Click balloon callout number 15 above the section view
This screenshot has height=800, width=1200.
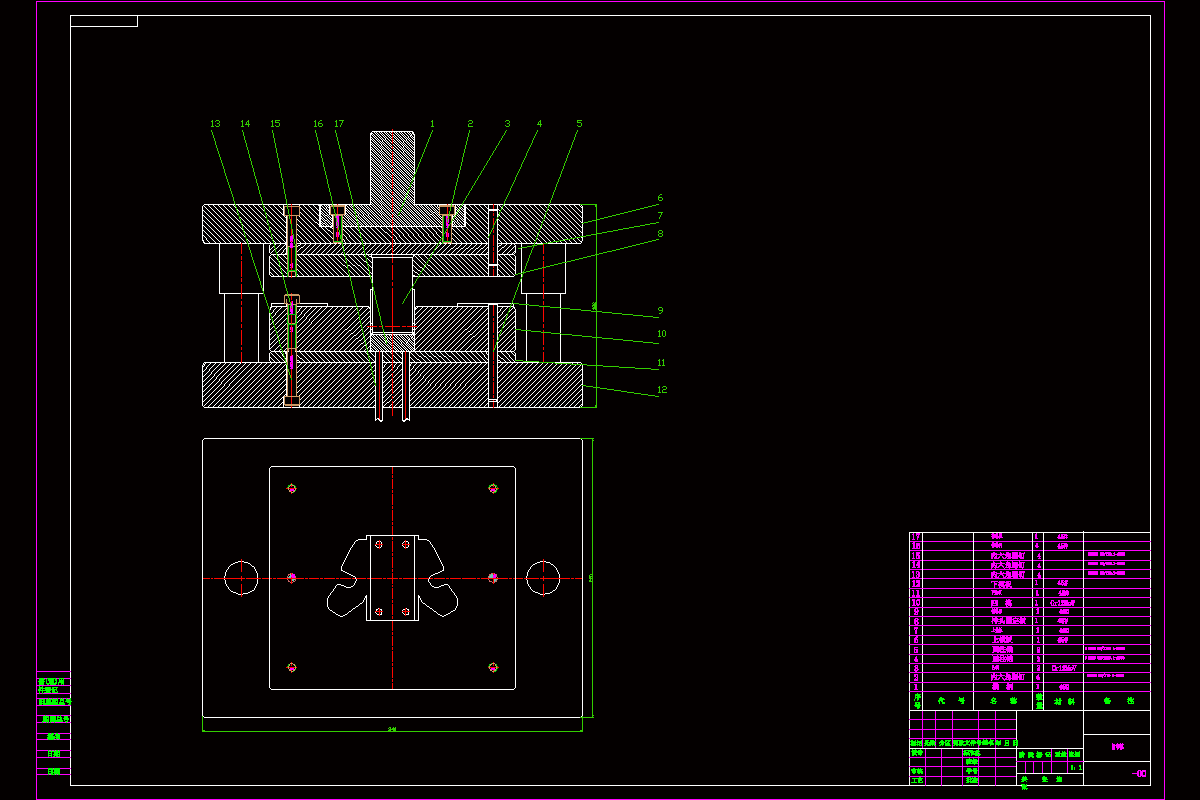click(x=275, y=124)
